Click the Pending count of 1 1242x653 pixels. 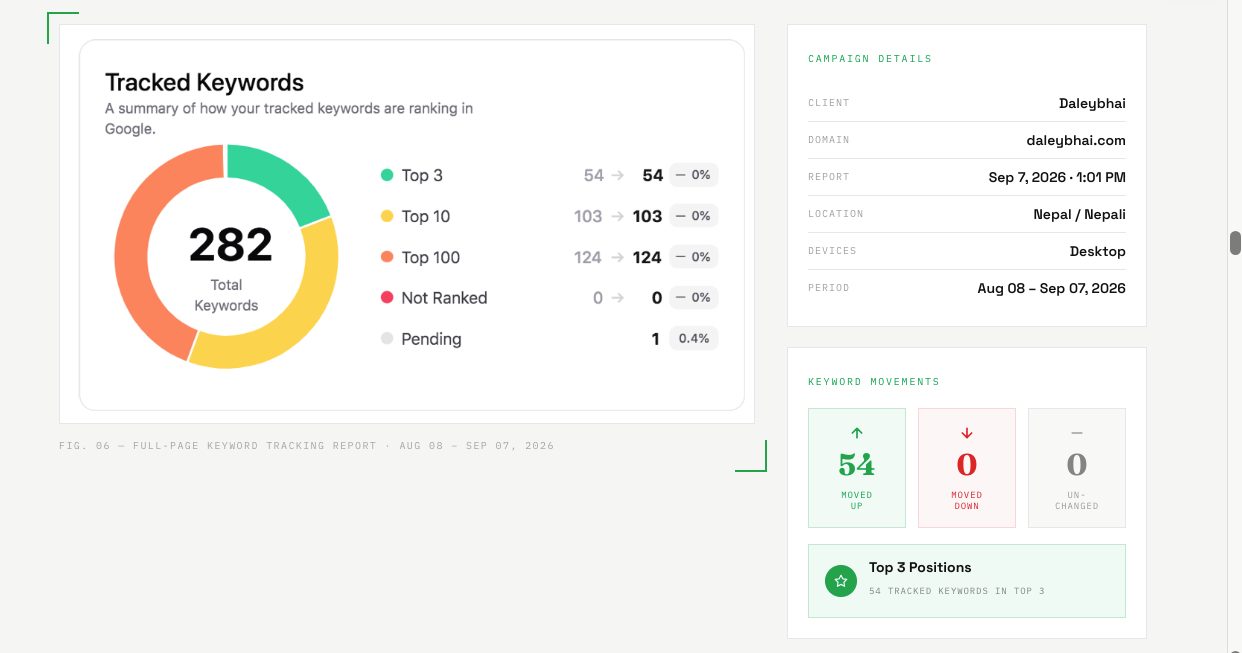coord(656,338)
